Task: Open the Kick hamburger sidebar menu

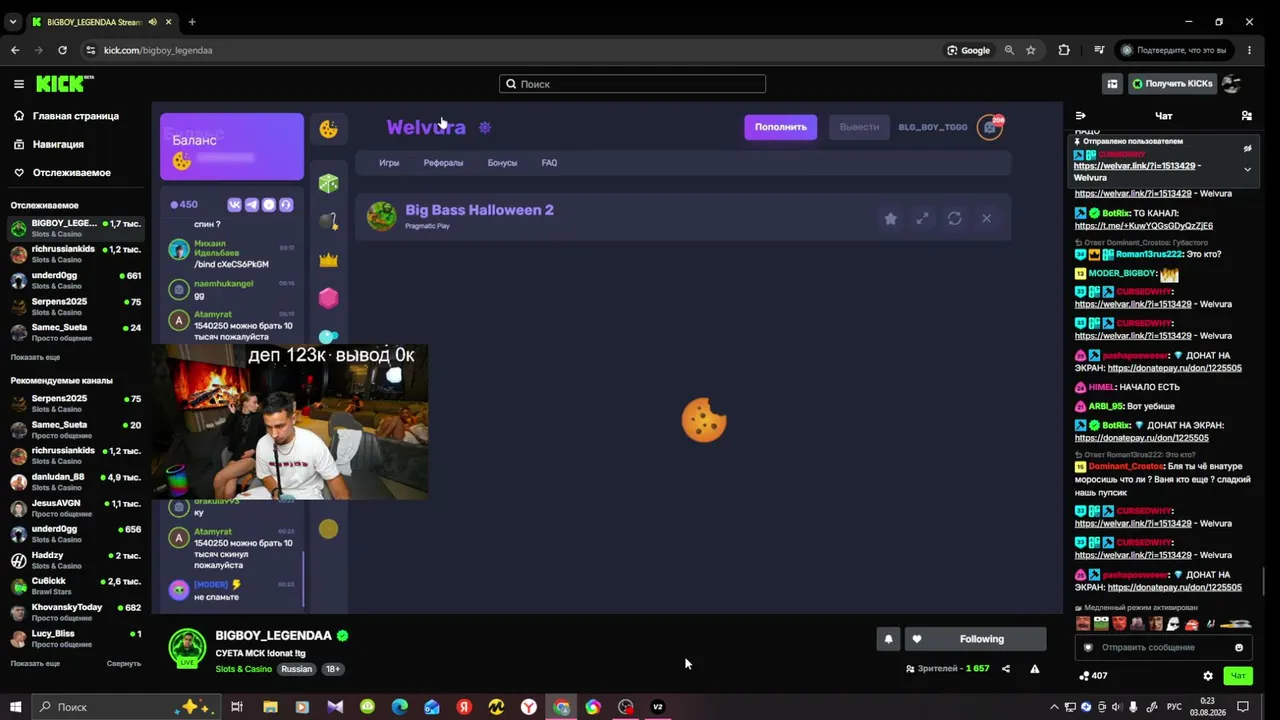Action: point(18,84)
